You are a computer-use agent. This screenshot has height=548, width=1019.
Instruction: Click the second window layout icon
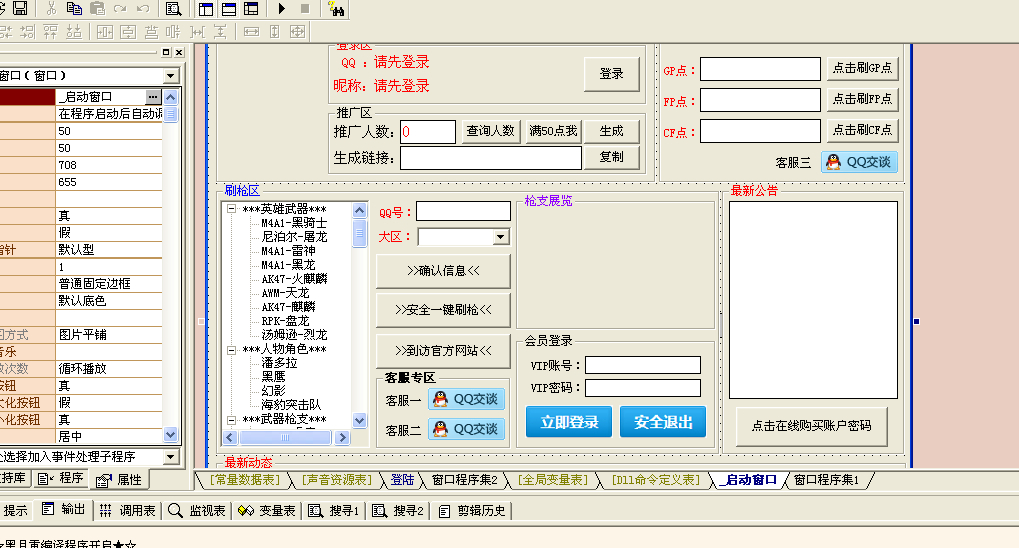(229, 8)
